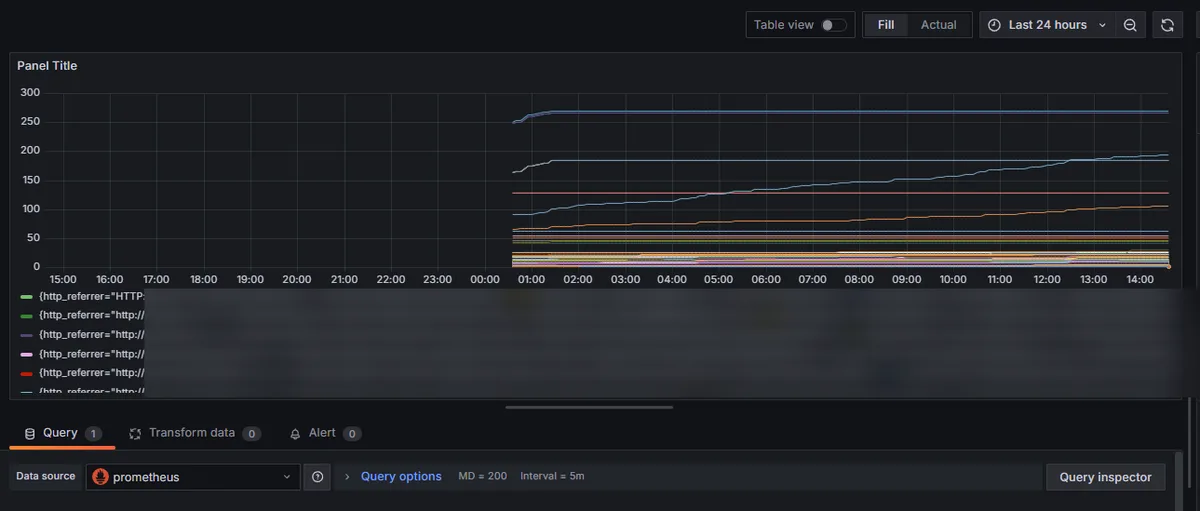Open the Query inspector

1105,477
